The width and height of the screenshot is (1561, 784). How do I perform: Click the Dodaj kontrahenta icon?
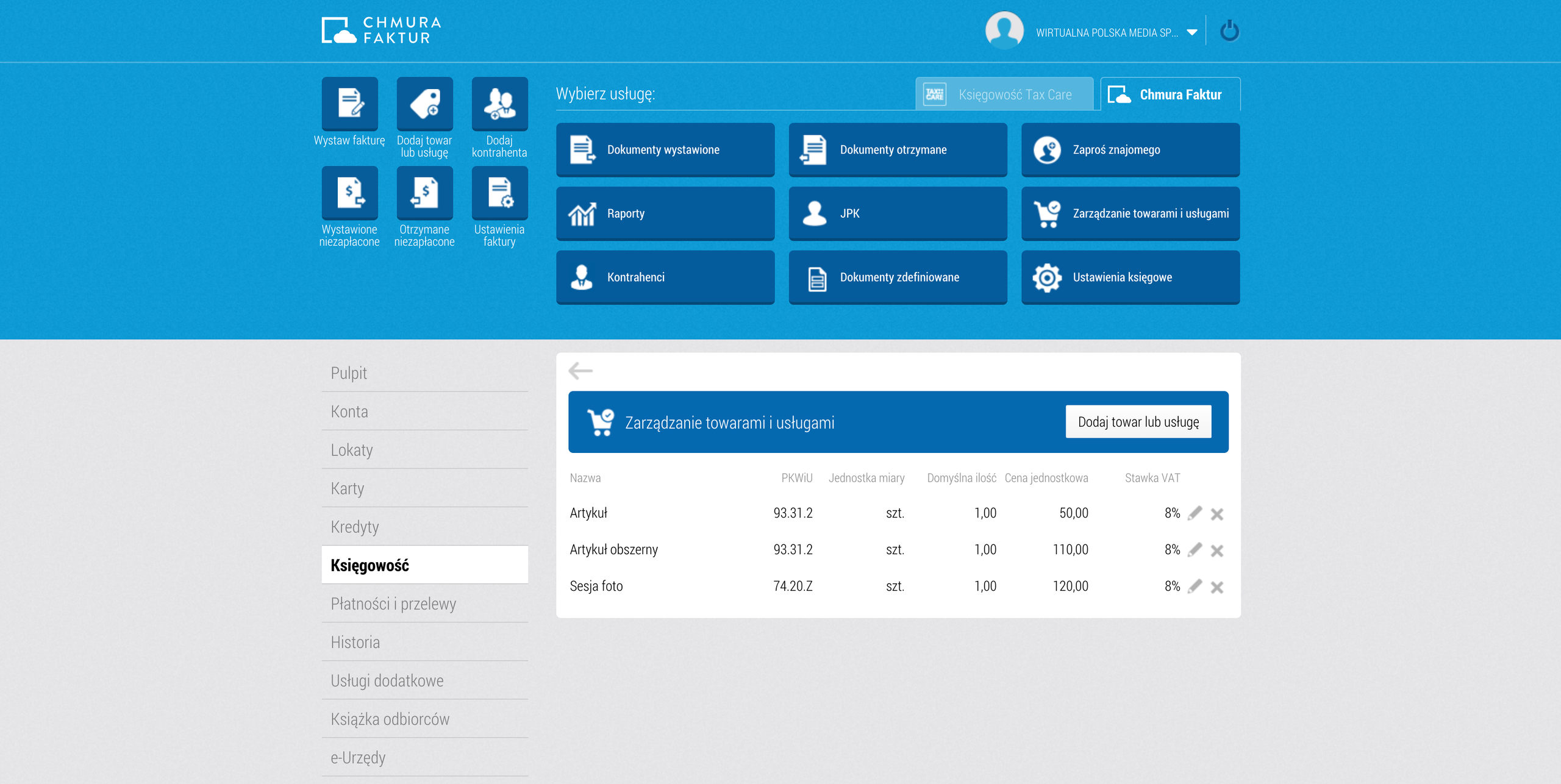coord(499,104)
